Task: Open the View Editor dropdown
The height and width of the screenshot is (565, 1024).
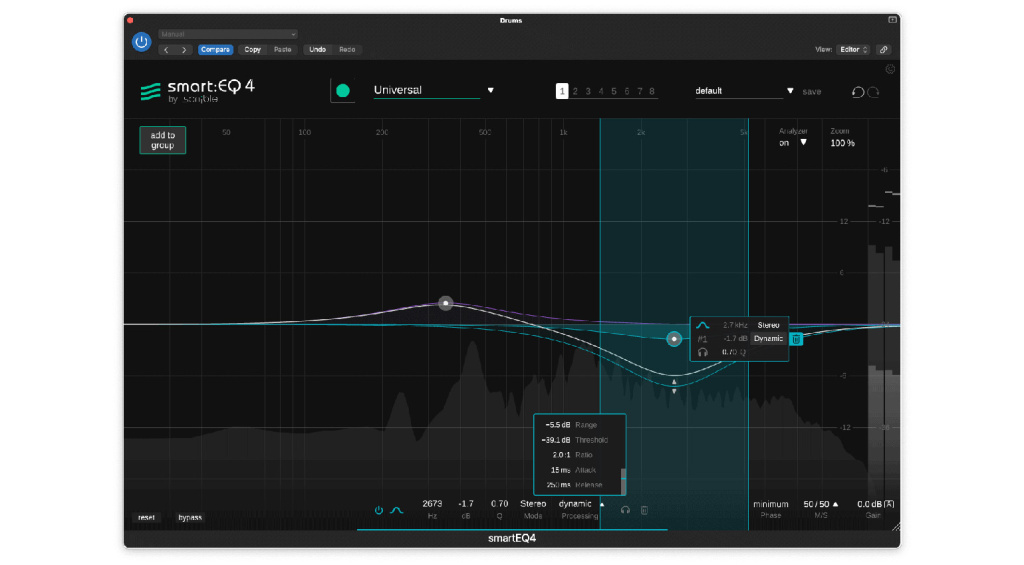Action: 854,50
